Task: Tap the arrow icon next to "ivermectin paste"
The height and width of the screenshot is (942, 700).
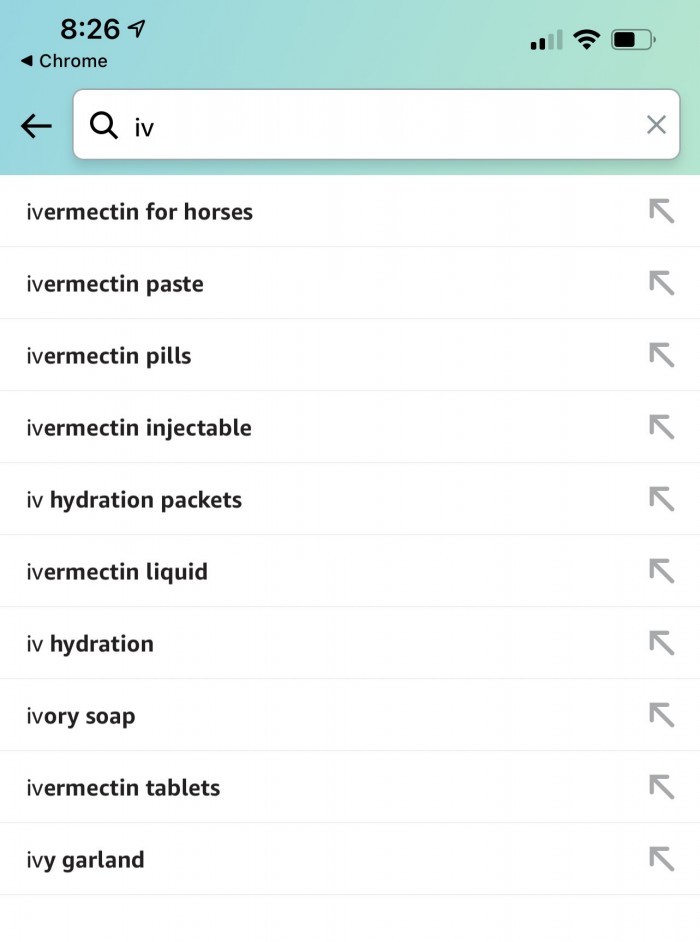Action: click(661, 283)
